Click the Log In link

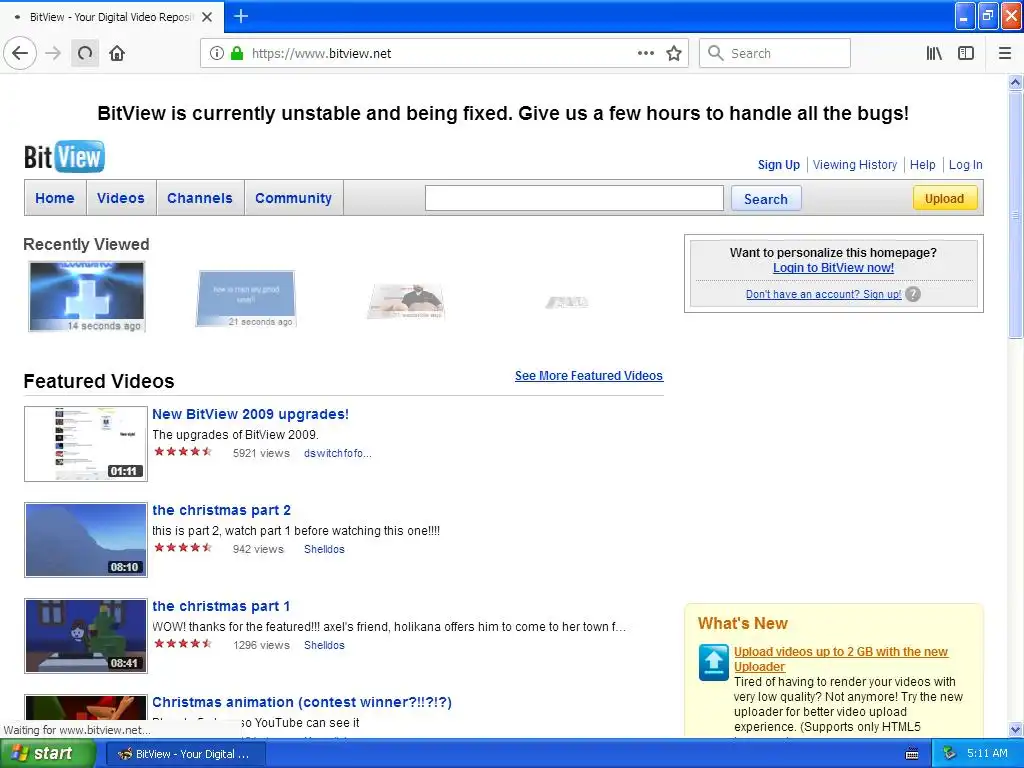pos(965,165)
